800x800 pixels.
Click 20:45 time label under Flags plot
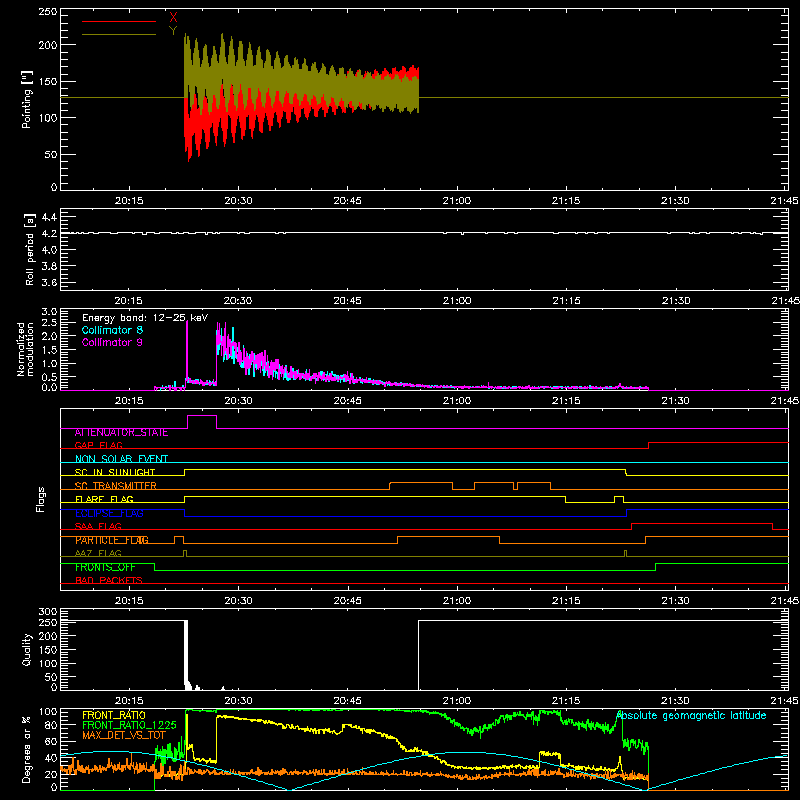347,601
